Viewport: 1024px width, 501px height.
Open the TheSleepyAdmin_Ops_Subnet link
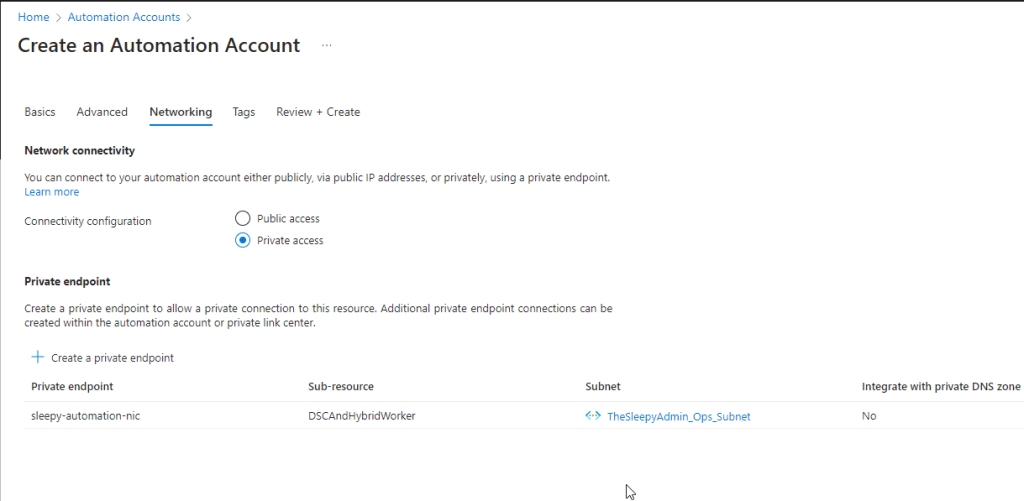click(678, 417)
